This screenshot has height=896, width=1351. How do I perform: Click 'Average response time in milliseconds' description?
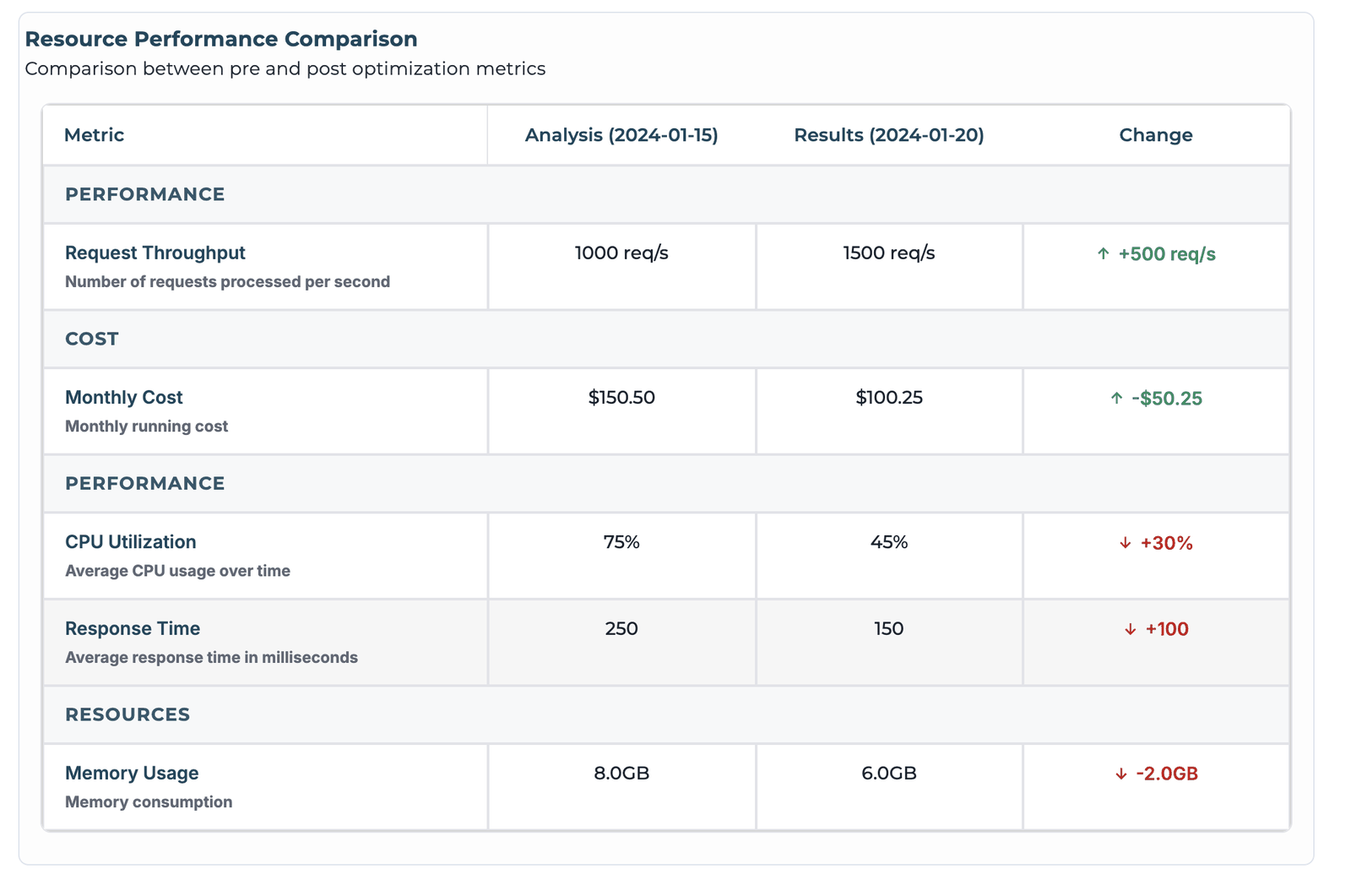click(x=211, y=657)
